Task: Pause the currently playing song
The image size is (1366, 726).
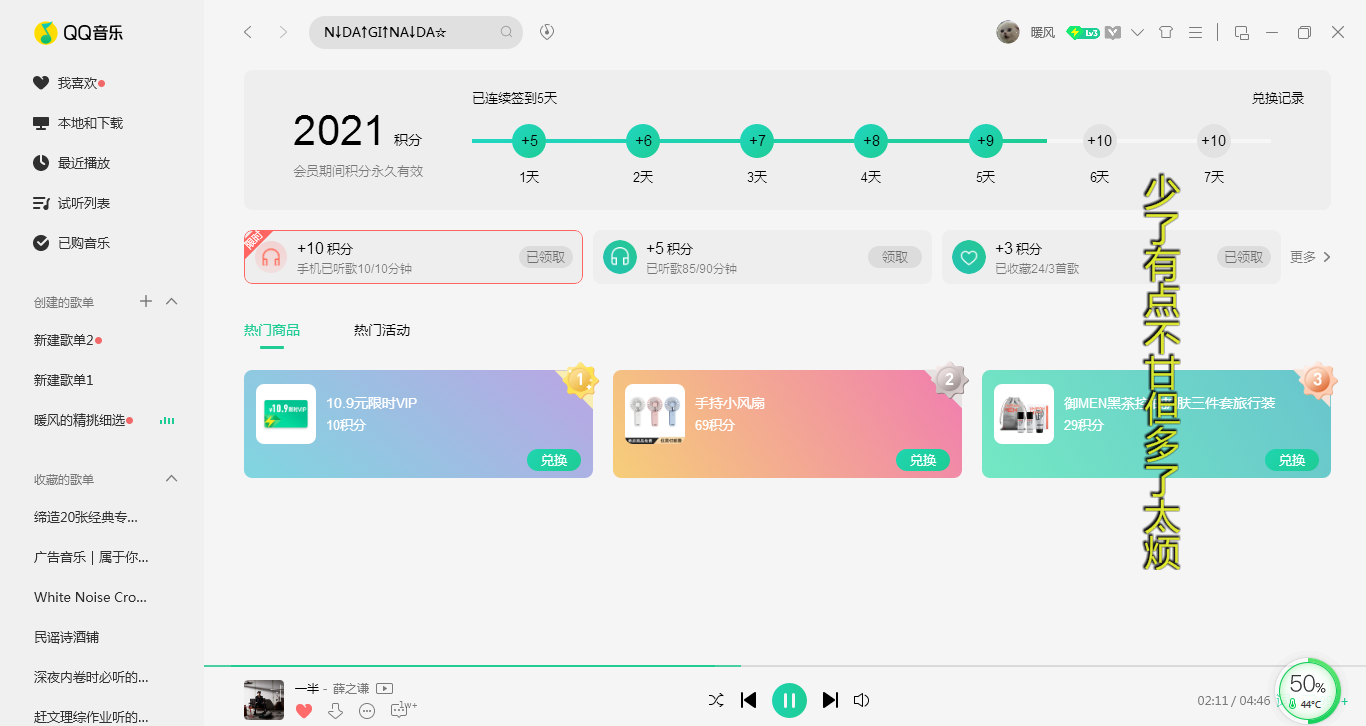Action: pos(789,700)
